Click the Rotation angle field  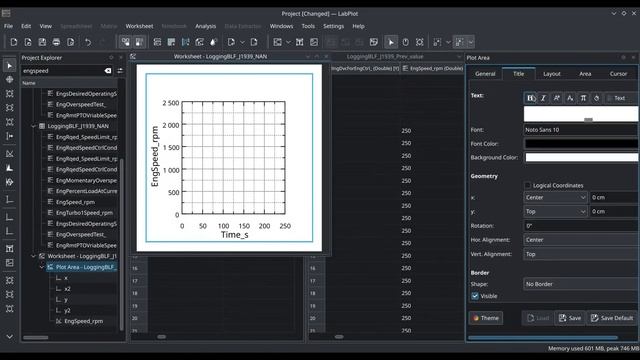(x=580, y=226)
